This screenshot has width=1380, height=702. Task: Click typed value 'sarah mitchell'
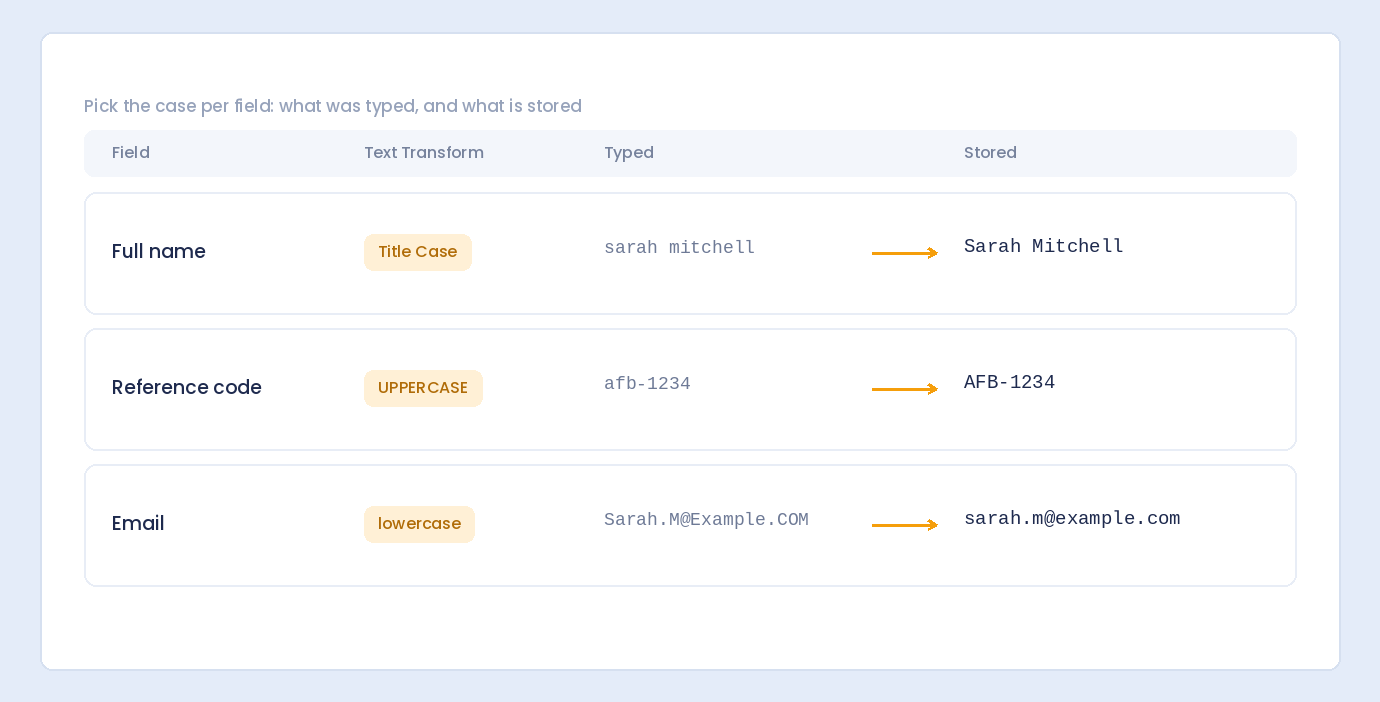point(680,247)
